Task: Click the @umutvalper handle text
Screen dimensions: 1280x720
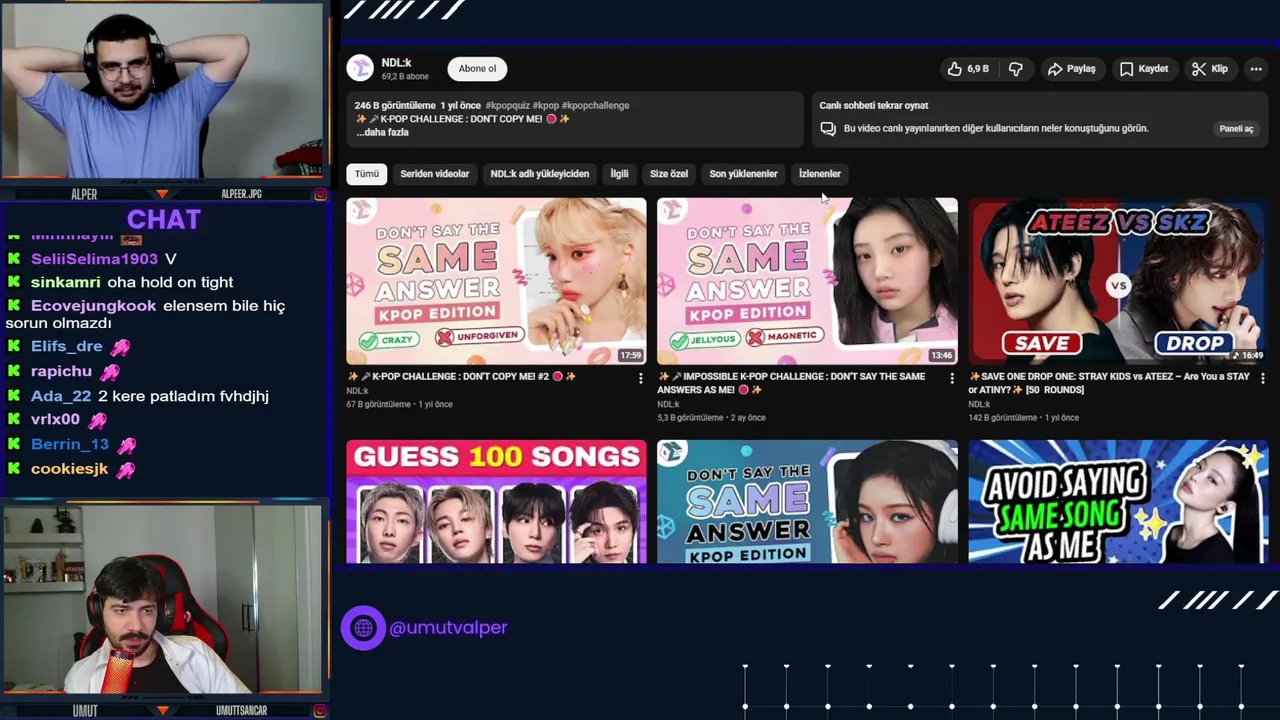Action: pyautogui.click(x=448, y=628)
